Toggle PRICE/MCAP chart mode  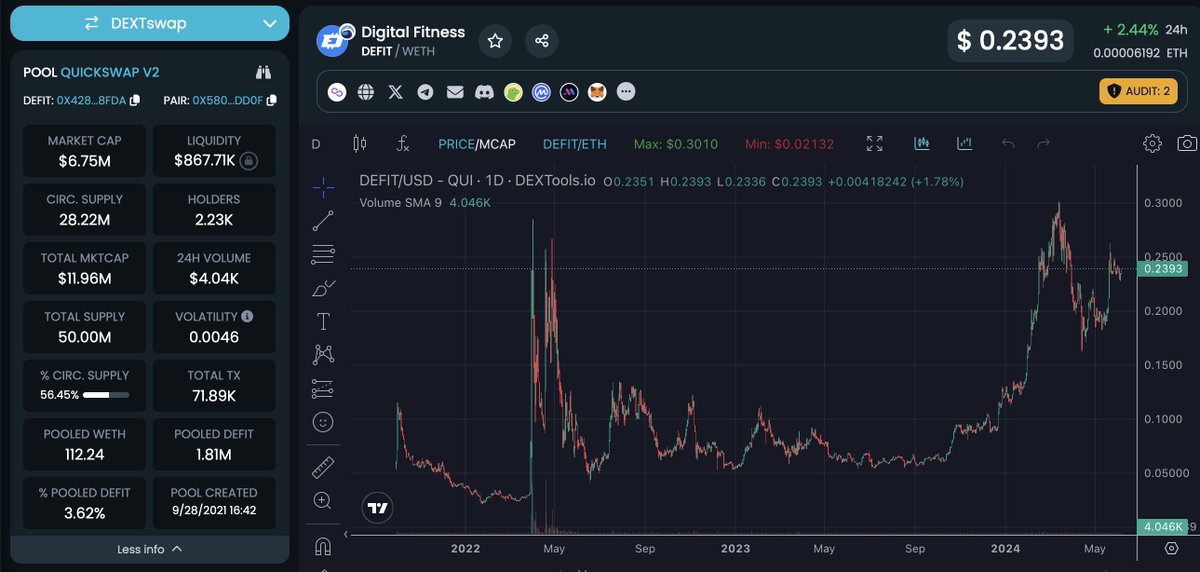pyautogui.click(x=477, y=144)
